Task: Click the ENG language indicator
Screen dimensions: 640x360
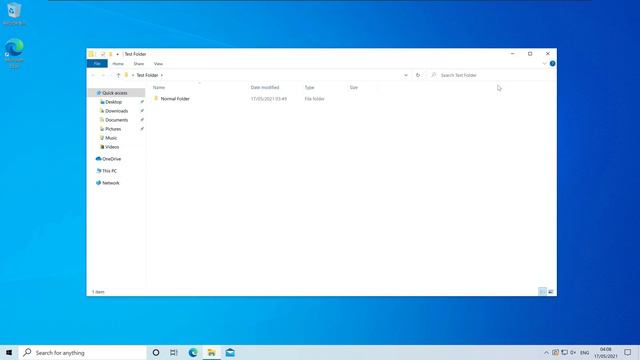Action: (584, 353)
